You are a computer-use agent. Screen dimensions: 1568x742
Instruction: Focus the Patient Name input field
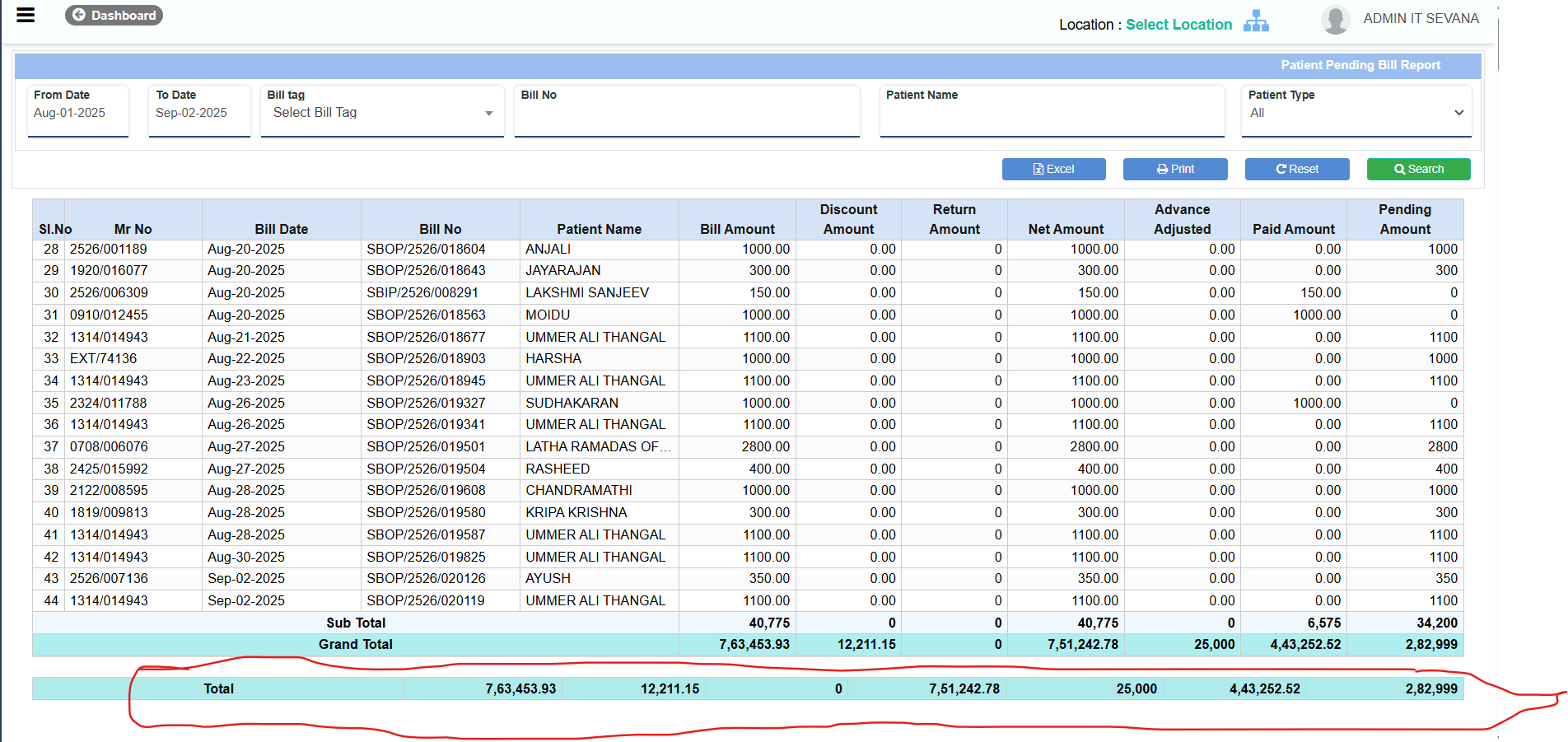[1052, 115]
